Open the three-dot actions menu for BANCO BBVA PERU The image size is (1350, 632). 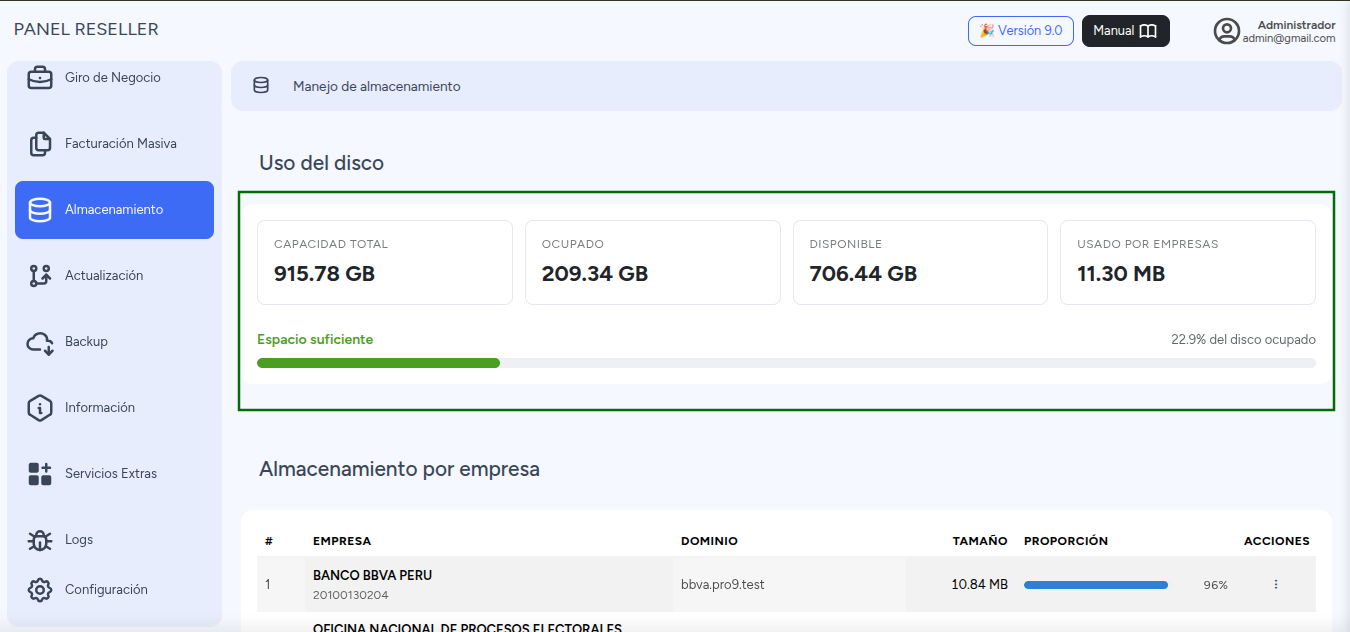pyautogui.click(x=1276, y=584)
